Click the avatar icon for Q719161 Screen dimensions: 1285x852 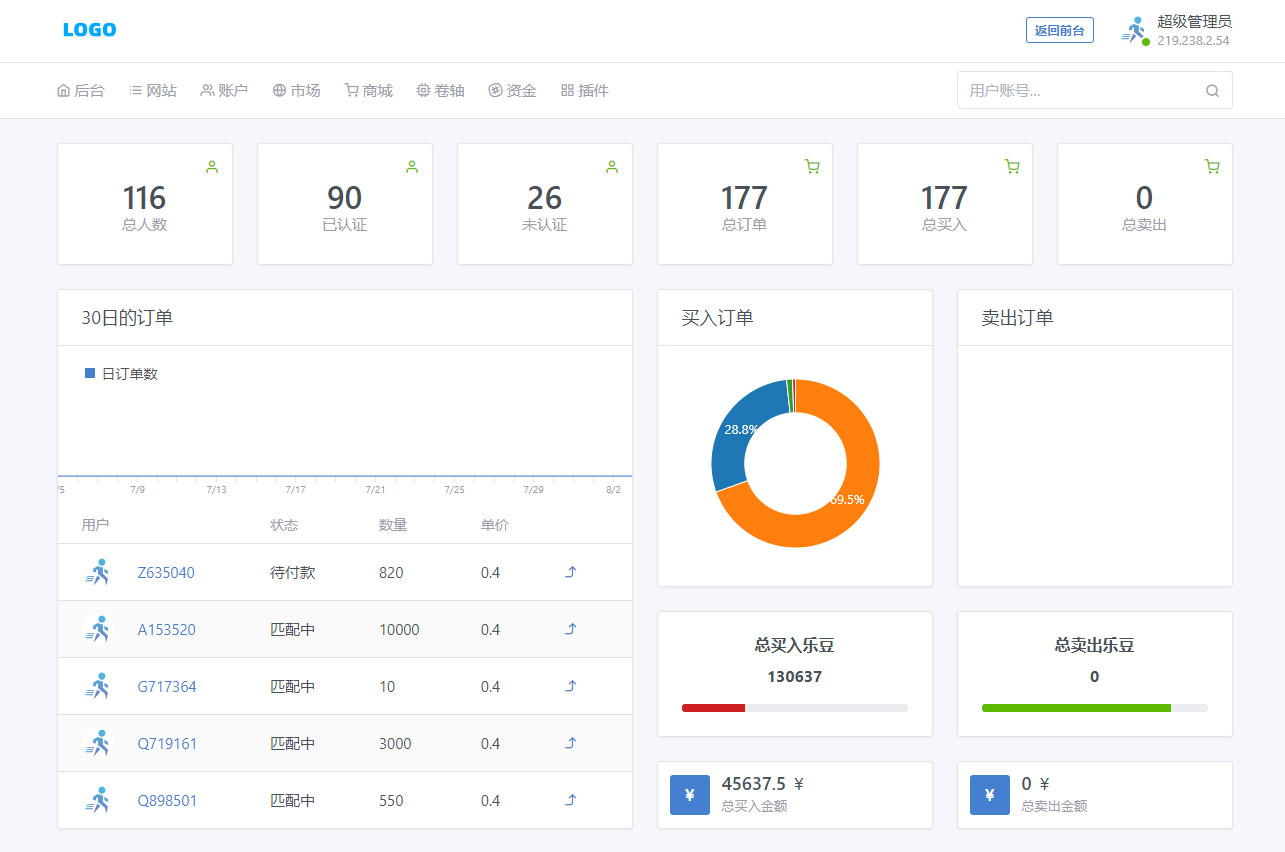[98, 743]
